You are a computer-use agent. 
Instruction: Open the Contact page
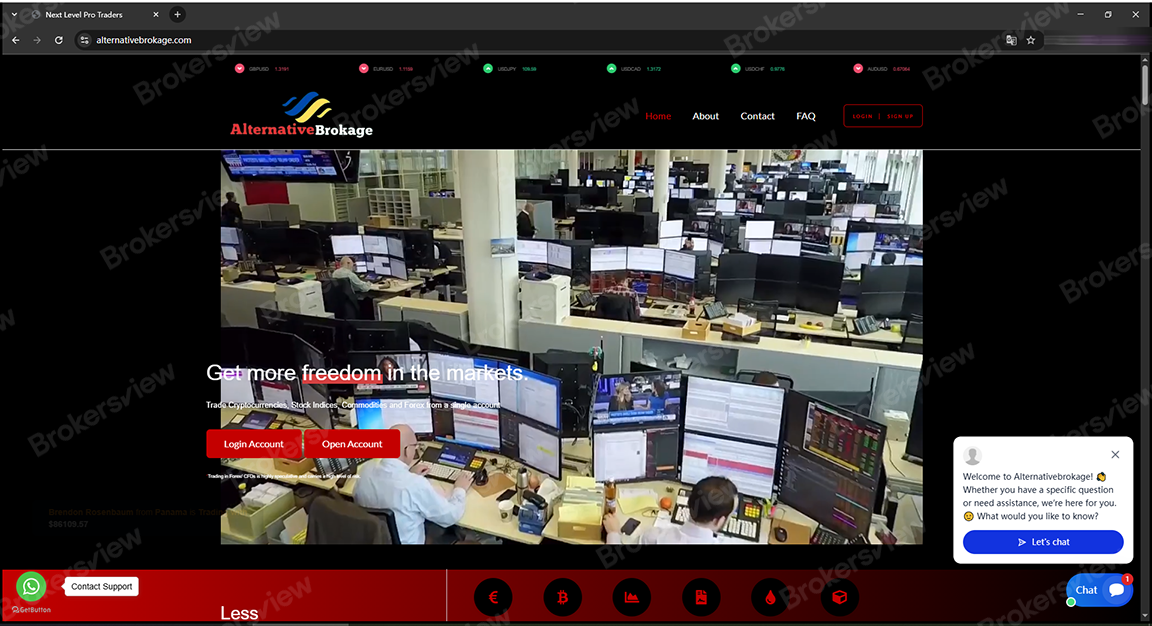(757, 116)
